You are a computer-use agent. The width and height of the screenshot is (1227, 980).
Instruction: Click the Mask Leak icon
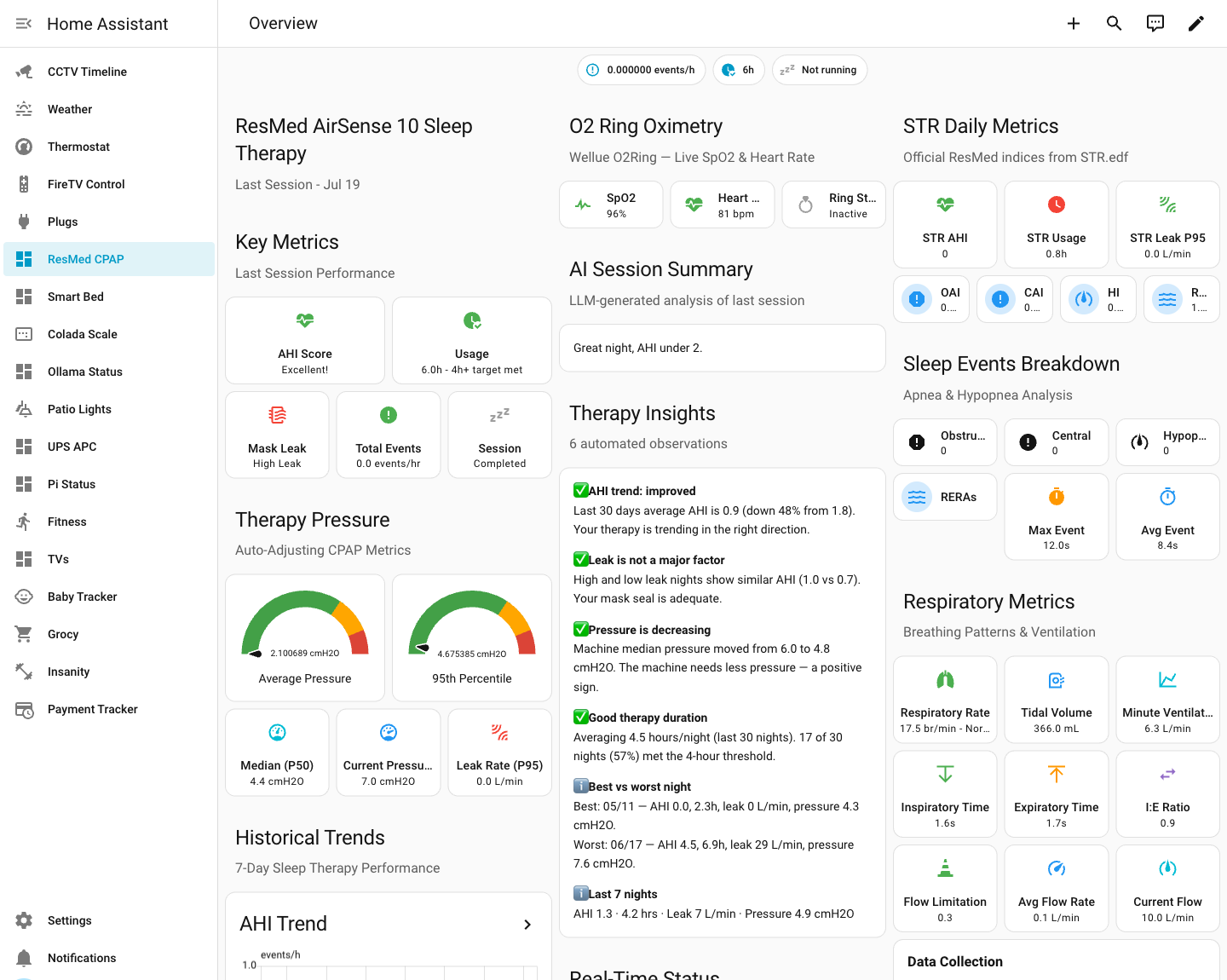(277, 415)
